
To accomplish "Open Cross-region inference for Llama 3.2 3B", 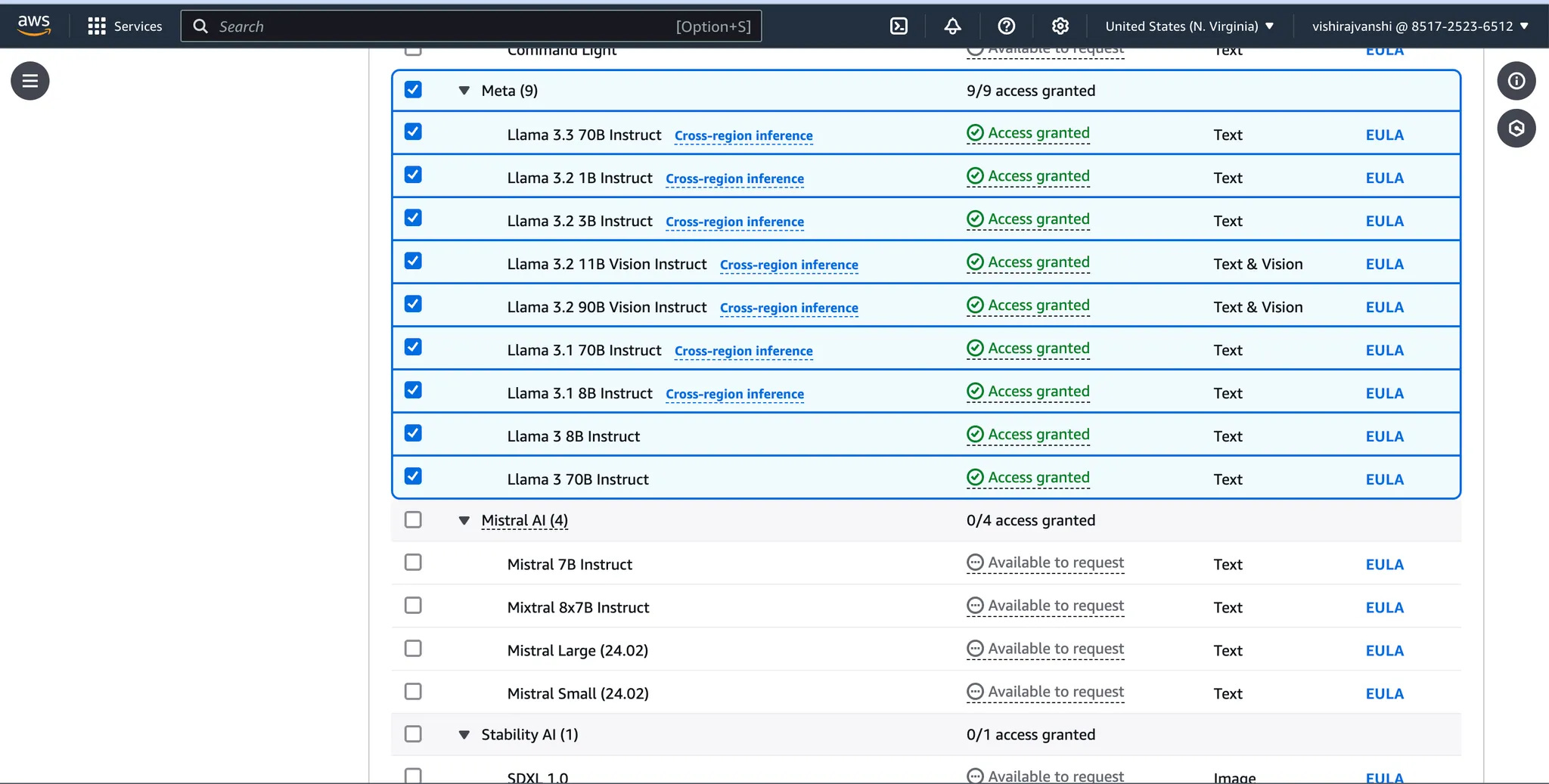I will (734, 222).
